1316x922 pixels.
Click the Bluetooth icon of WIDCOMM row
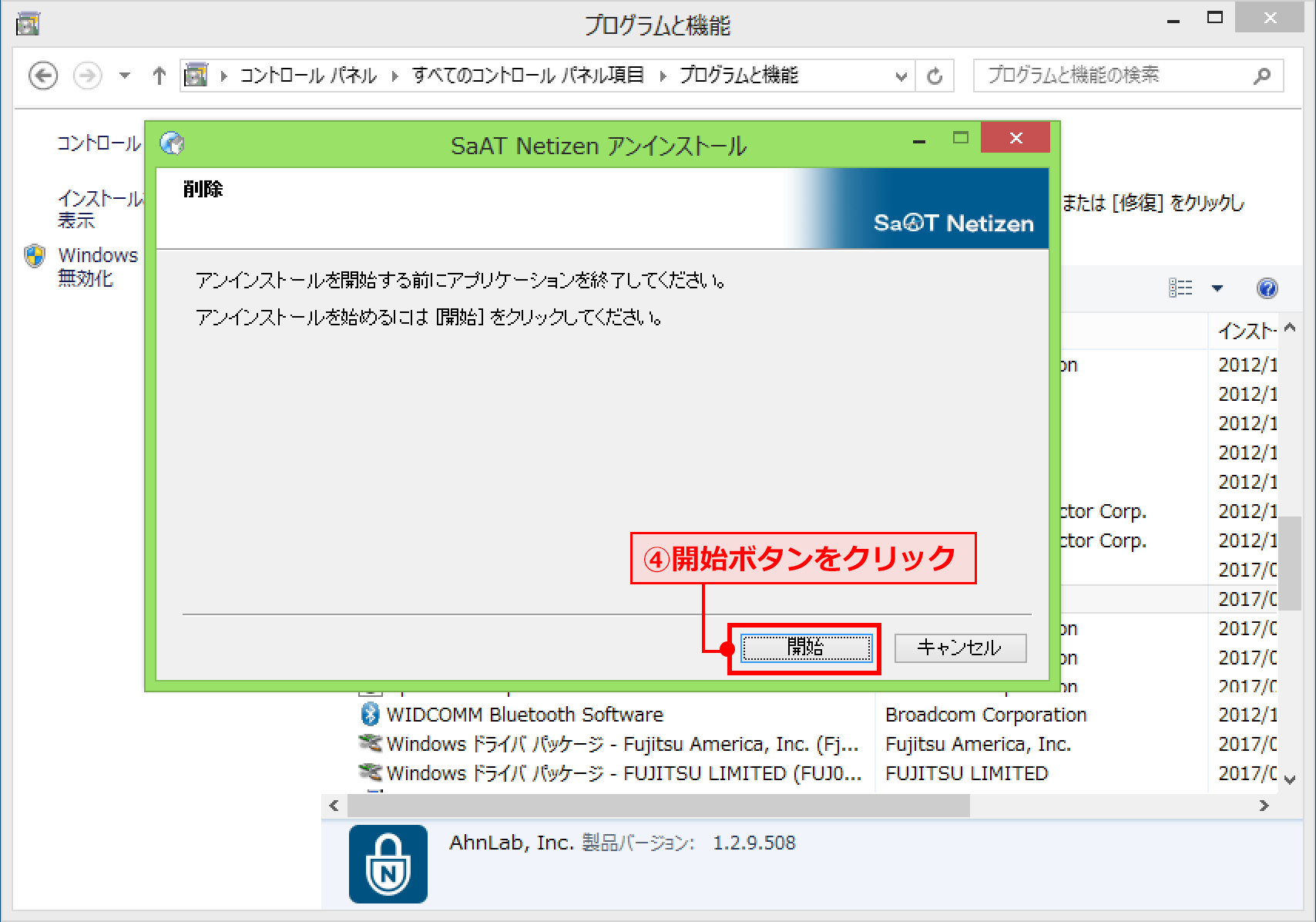371,714
